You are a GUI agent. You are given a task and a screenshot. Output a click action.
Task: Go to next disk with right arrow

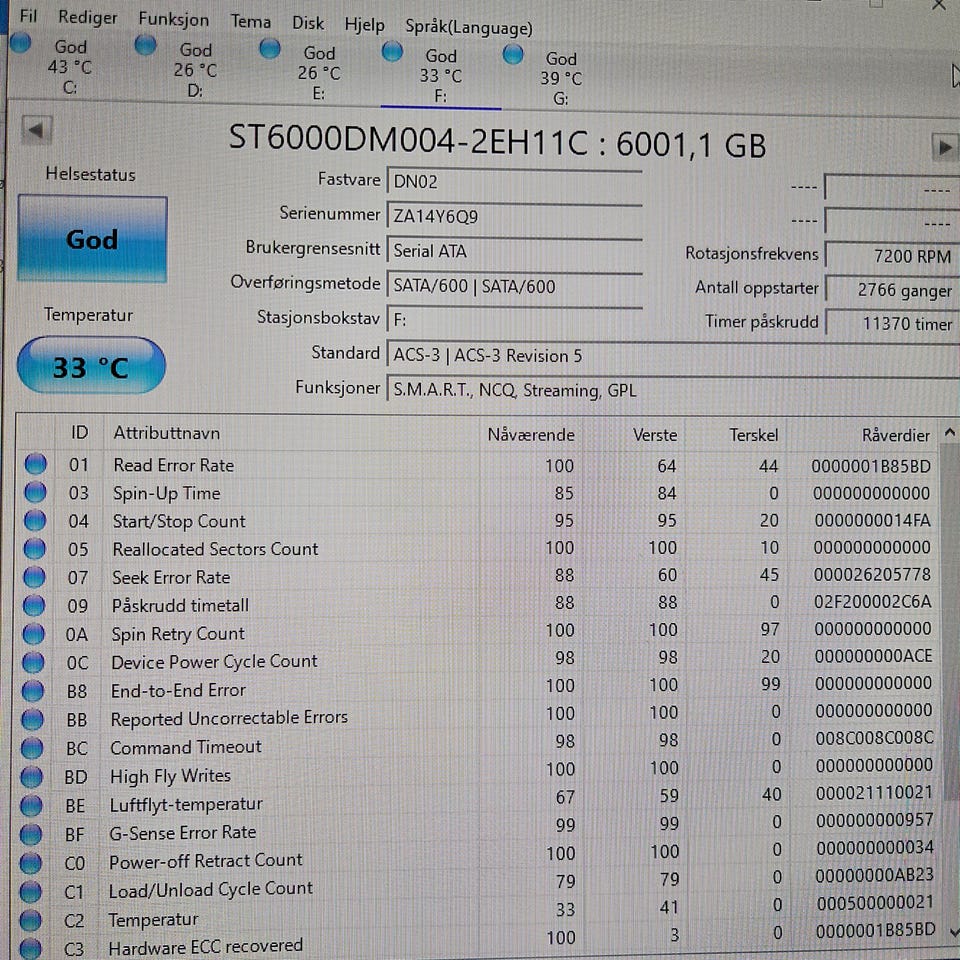tap(943, 146)
